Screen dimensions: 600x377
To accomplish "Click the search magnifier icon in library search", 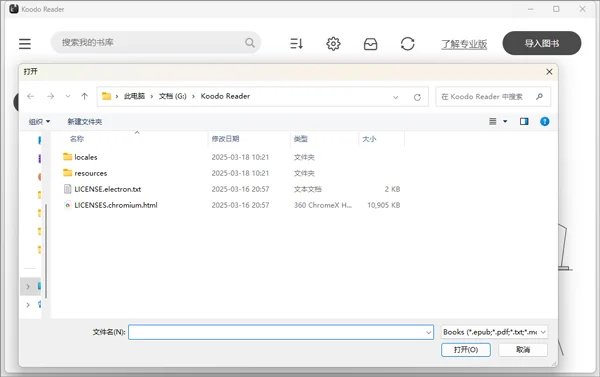I will coord(250,42).
